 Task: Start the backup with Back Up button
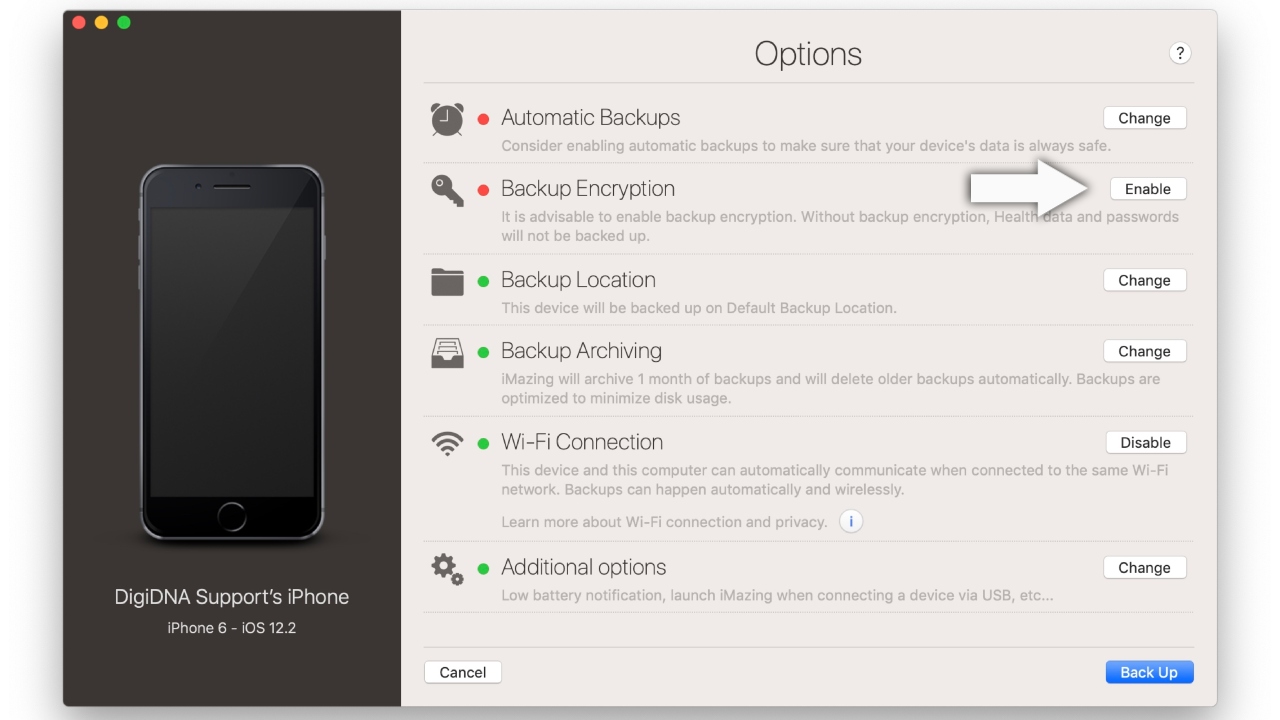(1149, 672)
